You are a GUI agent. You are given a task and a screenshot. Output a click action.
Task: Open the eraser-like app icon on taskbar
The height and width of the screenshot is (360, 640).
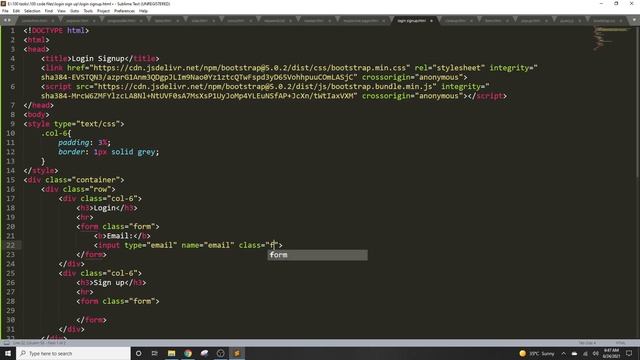click(204, 353)
